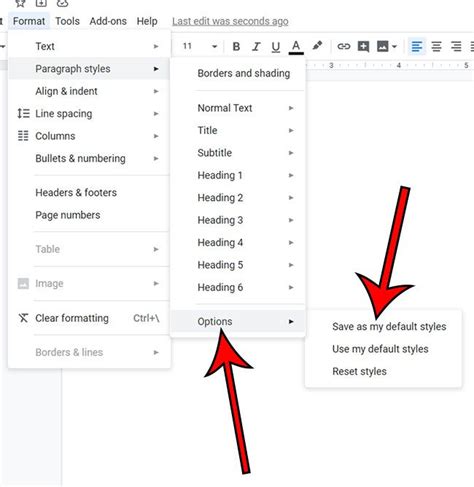Select right align in toolbar
The image size is (474, 487).
coord(456,46)
